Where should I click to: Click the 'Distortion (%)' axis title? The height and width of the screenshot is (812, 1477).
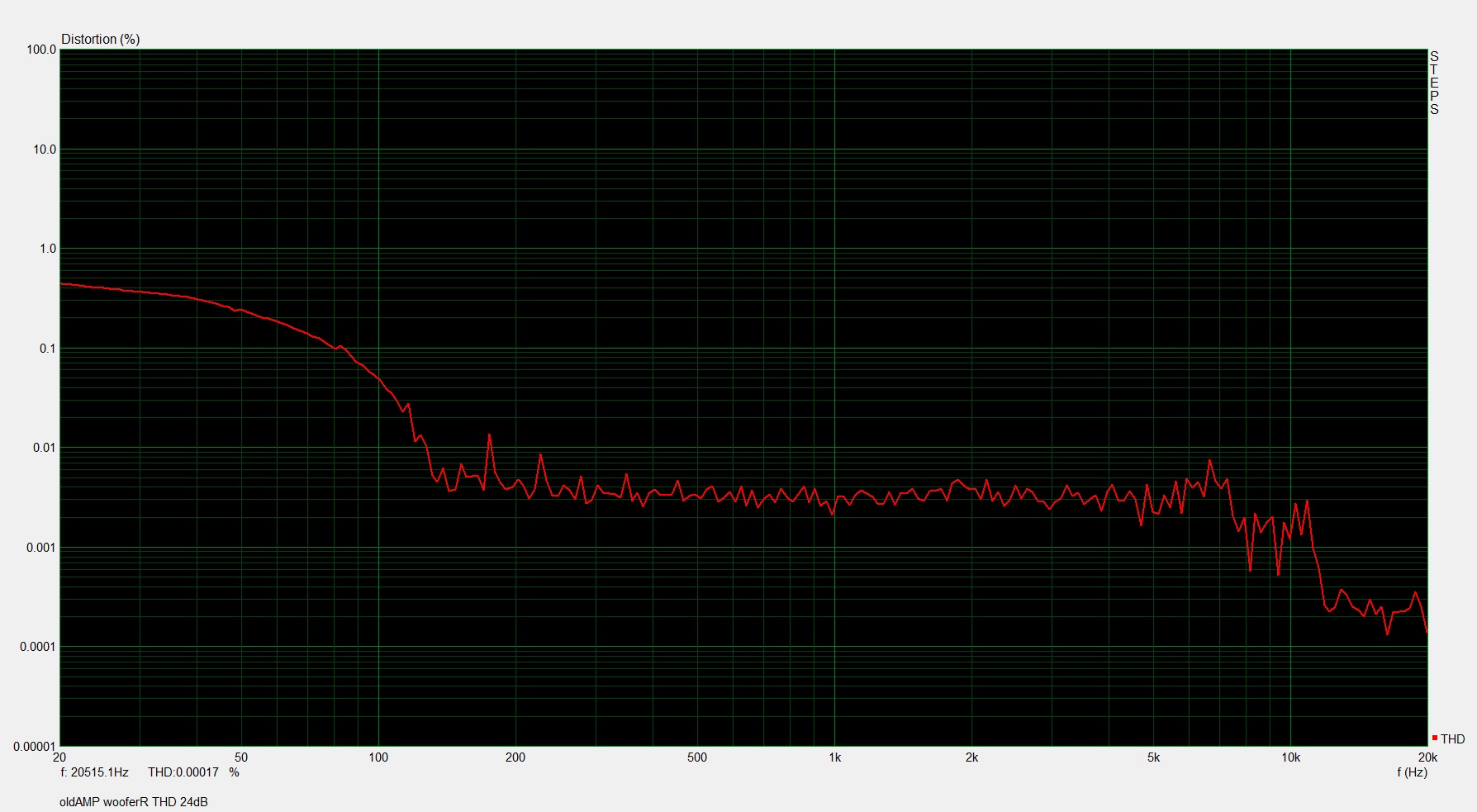point(101,39)
